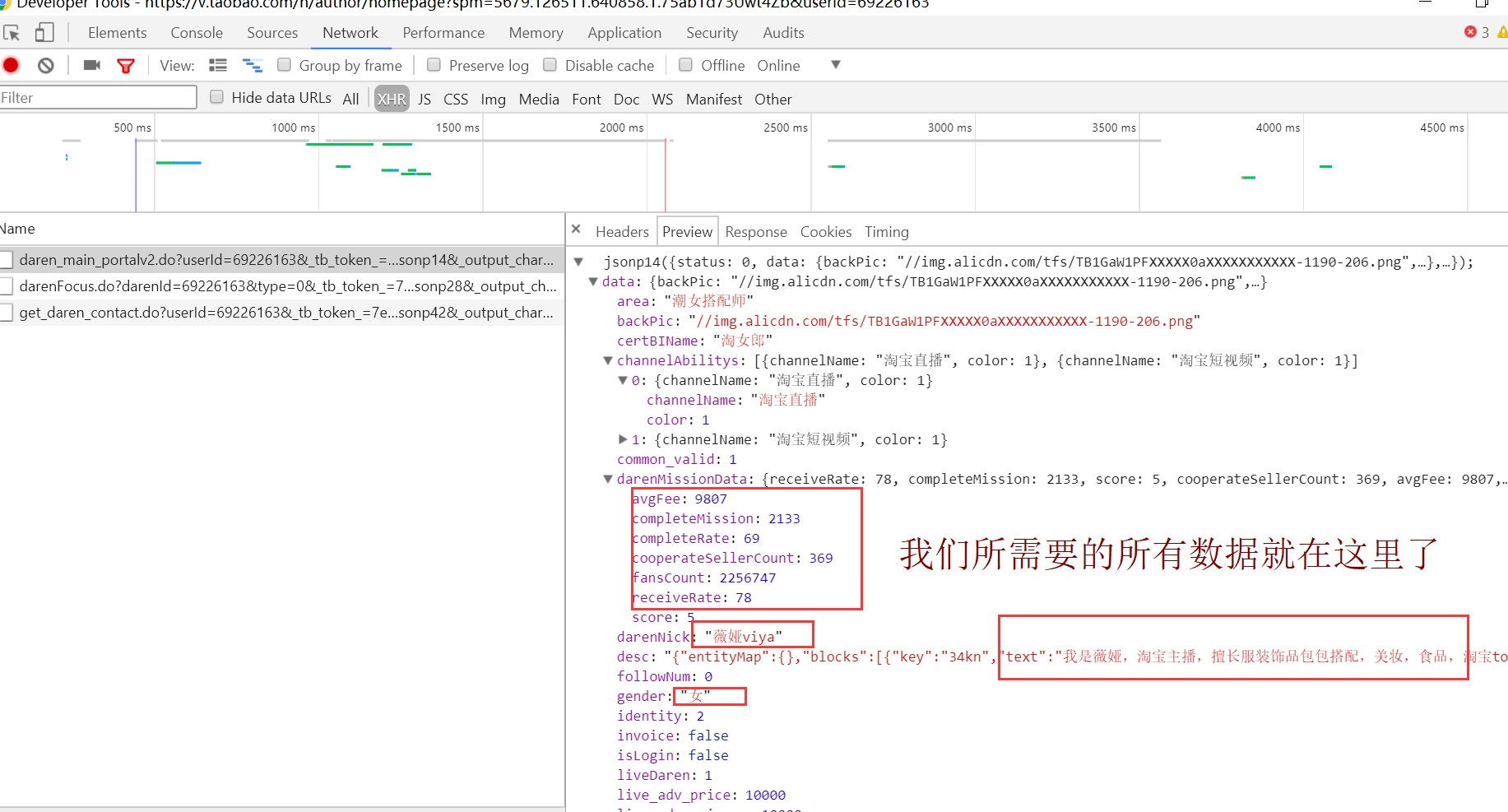
Task: Collapse the jsonp14 root object
Action: point(579,262)
